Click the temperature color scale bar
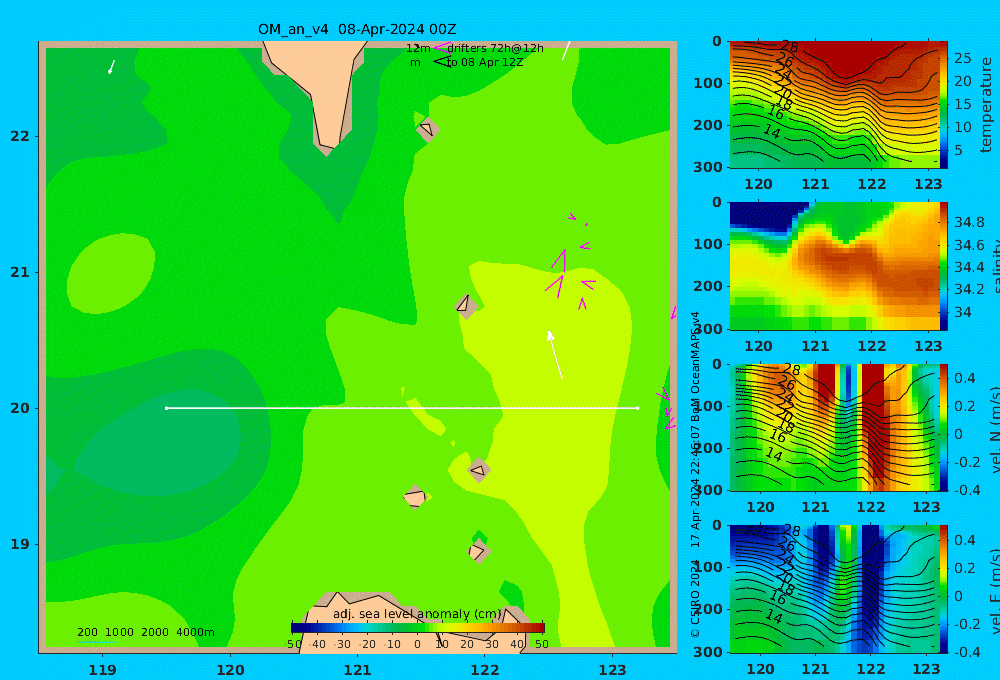Image resolution: width=1000 pixels, height=680 pixels. [x=944, y=105]
